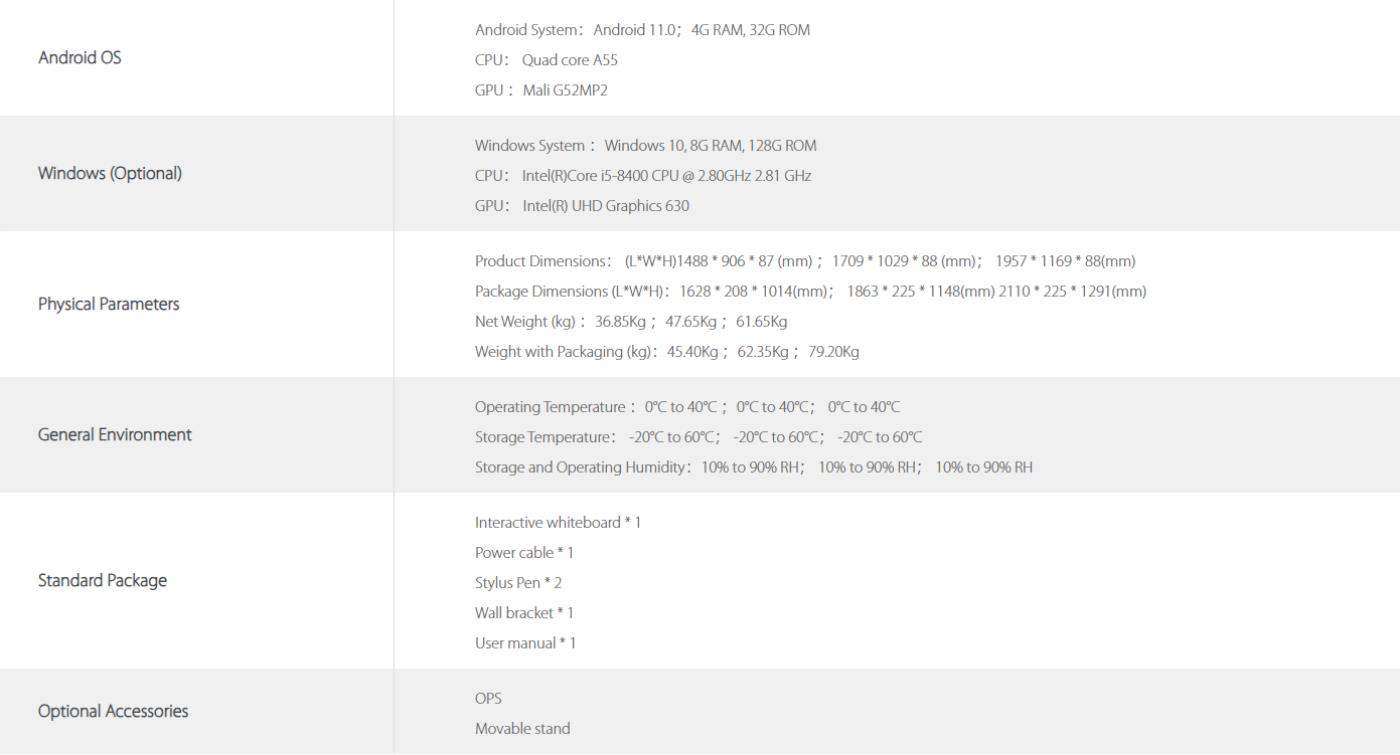Image resolution: width=1400 pixels, height=755 pixels.
Task: Click the Weight with Packaging line
Action: (x=667, y=351)
